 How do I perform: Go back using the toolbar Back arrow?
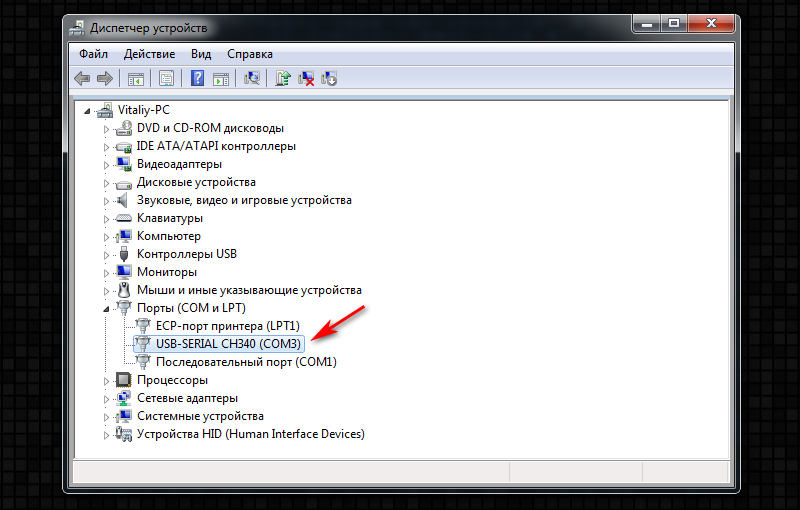[x=82, y=79]
